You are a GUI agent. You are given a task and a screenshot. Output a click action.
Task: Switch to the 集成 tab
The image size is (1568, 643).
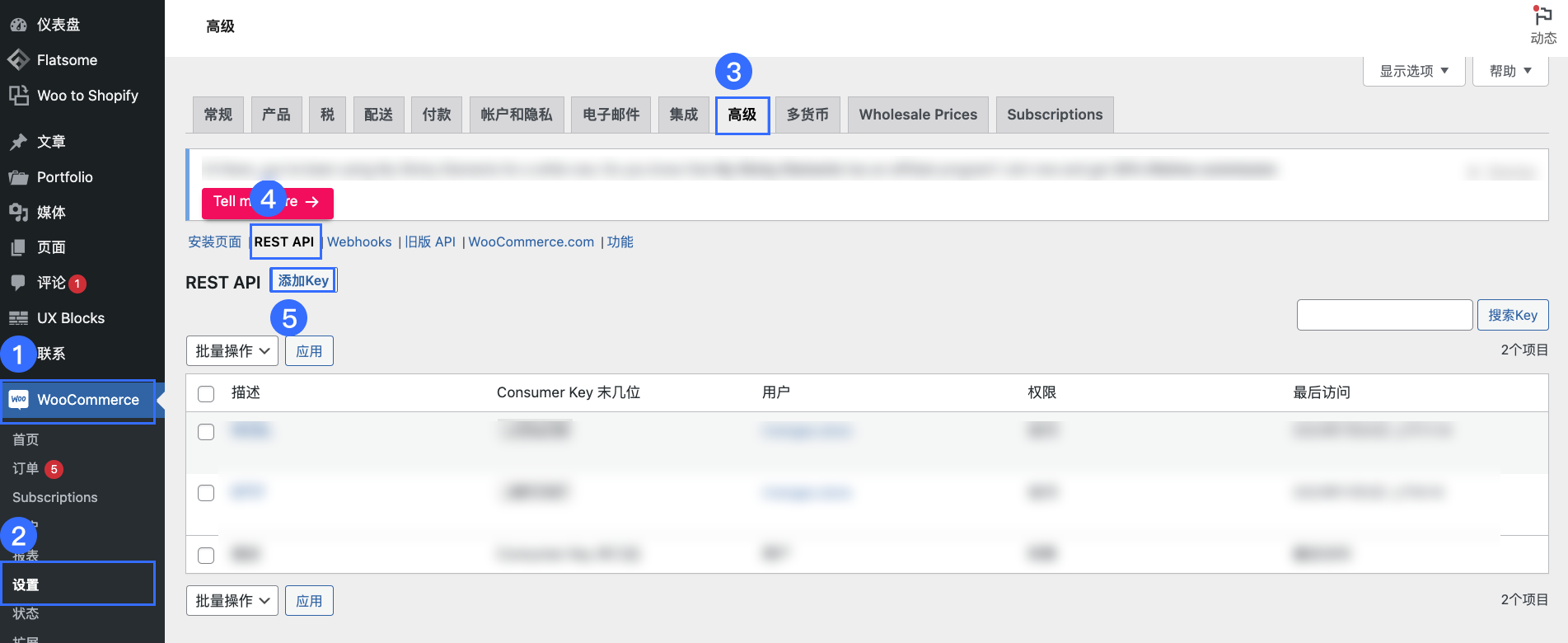(684, 115)
